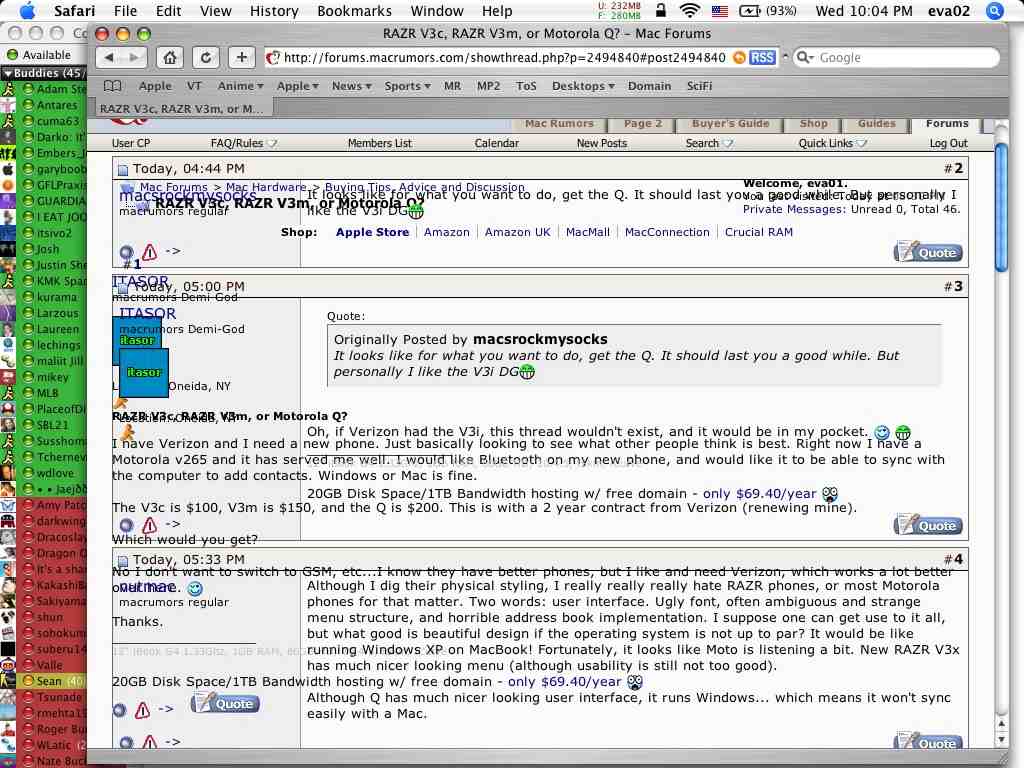Click the battery status indicator

[x=768, y=10]
